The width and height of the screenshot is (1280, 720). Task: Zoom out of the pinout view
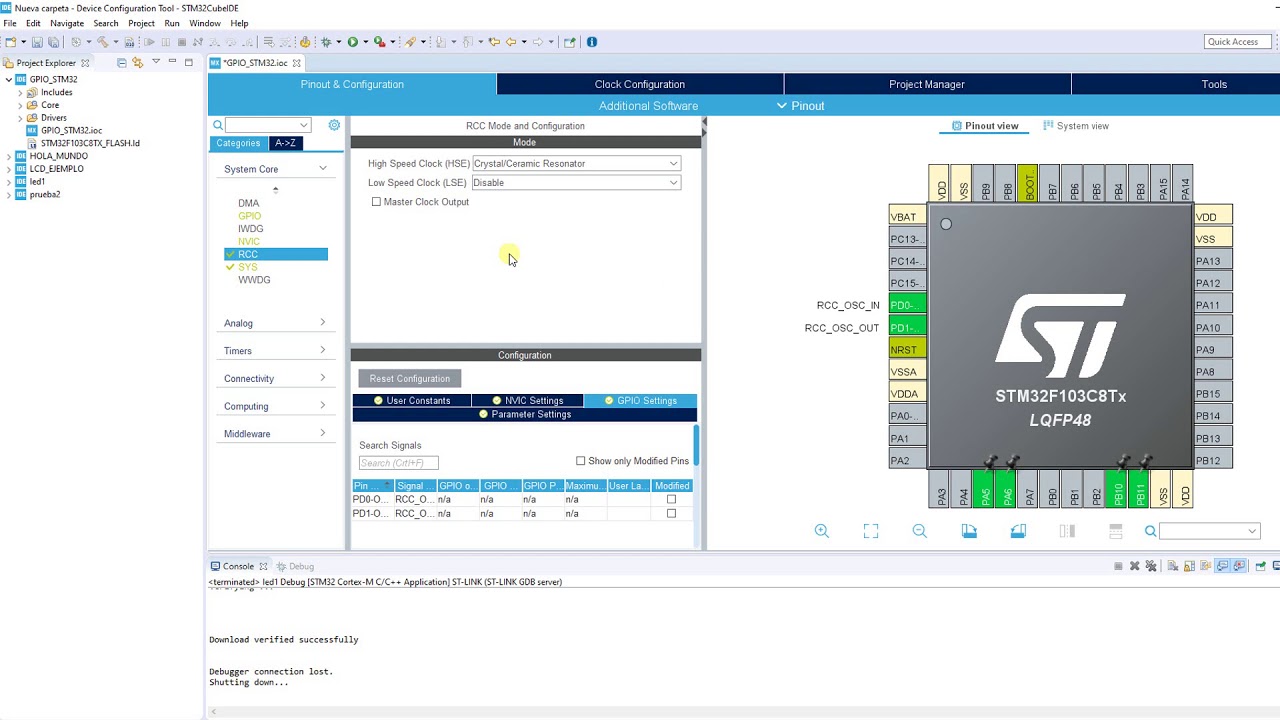(920, 531)
